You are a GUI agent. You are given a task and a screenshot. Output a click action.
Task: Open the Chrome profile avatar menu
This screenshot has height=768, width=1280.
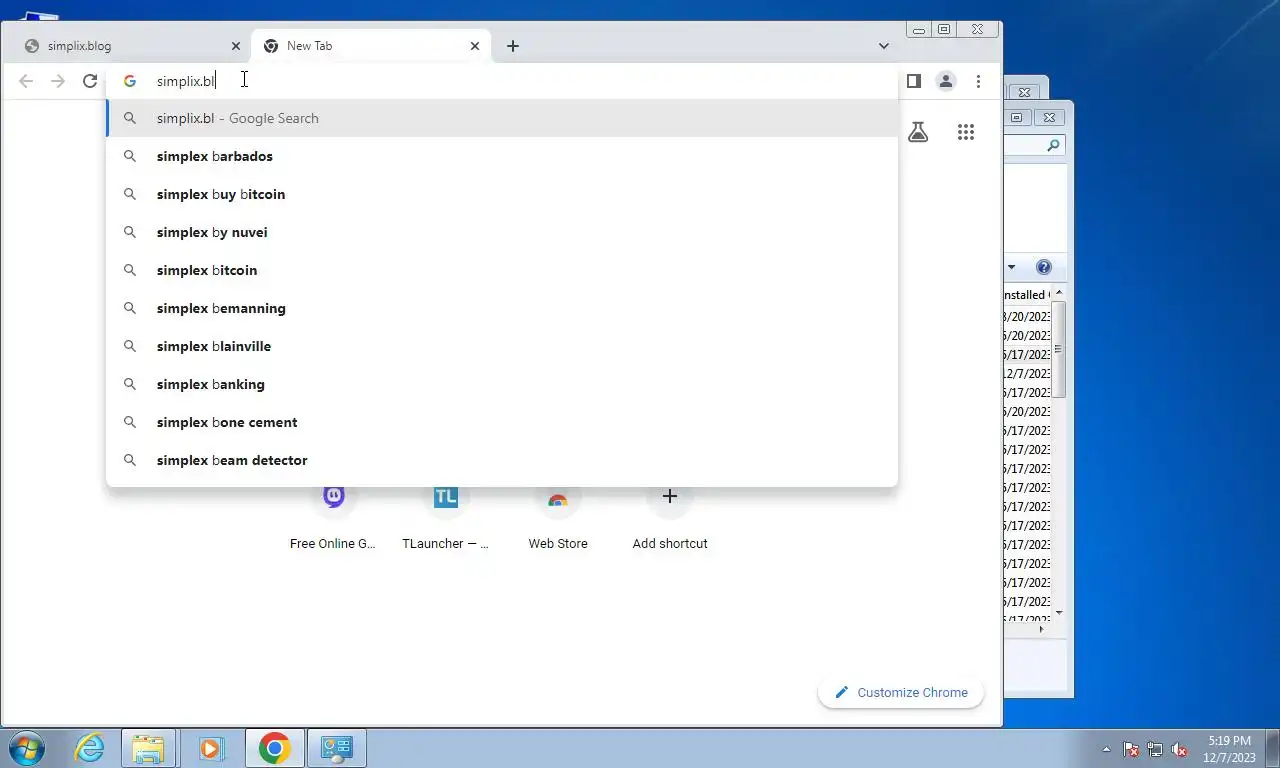click(x=946, y=81)
